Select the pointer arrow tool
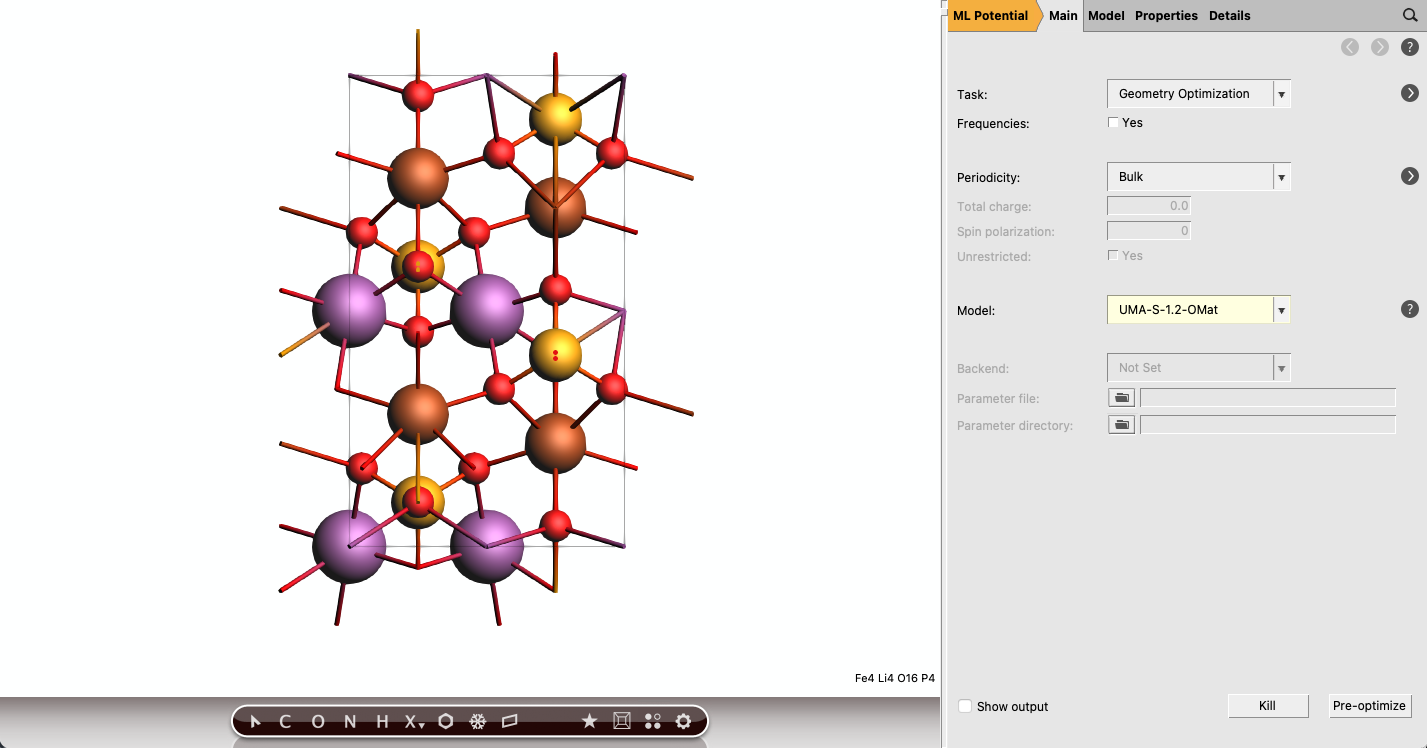Image resolution: width=1427 pixels, height=748 pixels. (x=255, y=721)
